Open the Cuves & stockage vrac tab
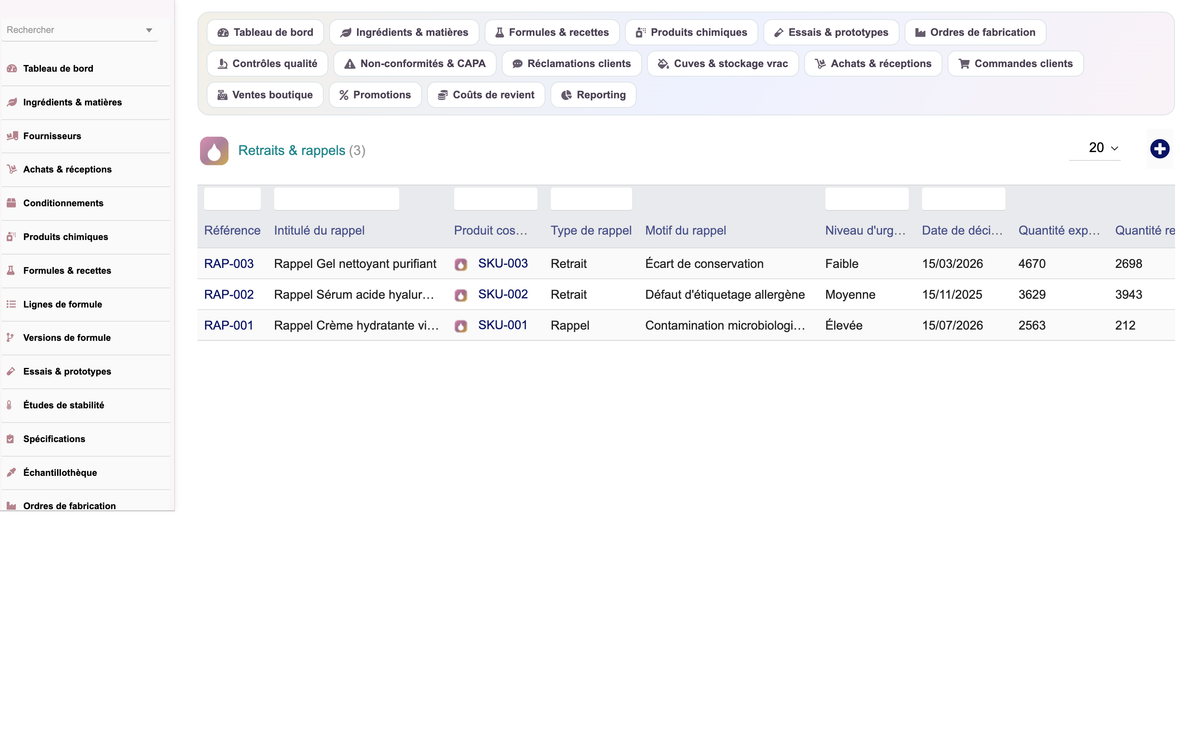 [x=723, y=63]
